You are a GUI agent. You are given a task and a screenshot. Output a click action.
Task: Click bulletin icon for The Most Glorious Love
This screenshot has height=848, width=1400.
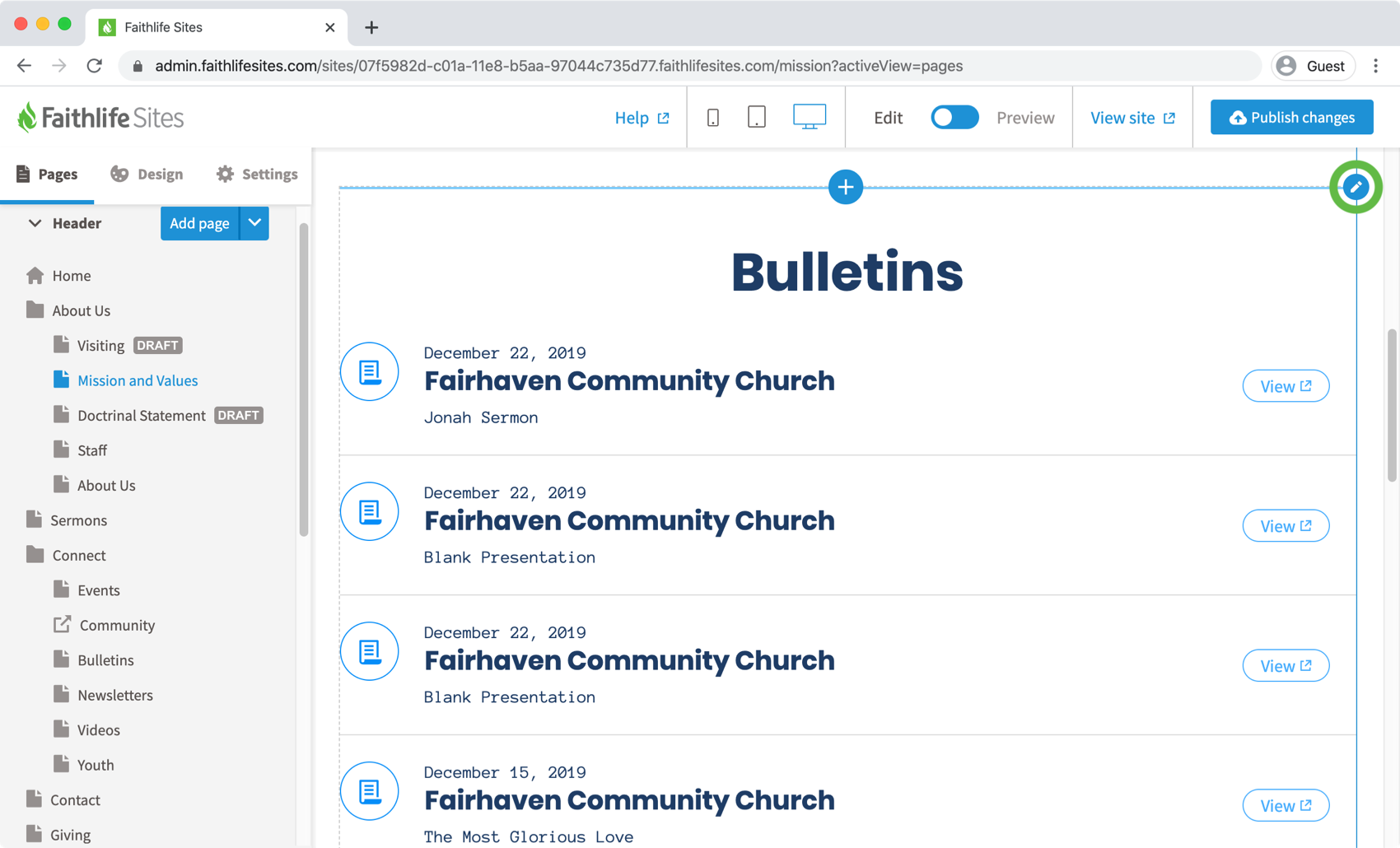pos(370,791)
